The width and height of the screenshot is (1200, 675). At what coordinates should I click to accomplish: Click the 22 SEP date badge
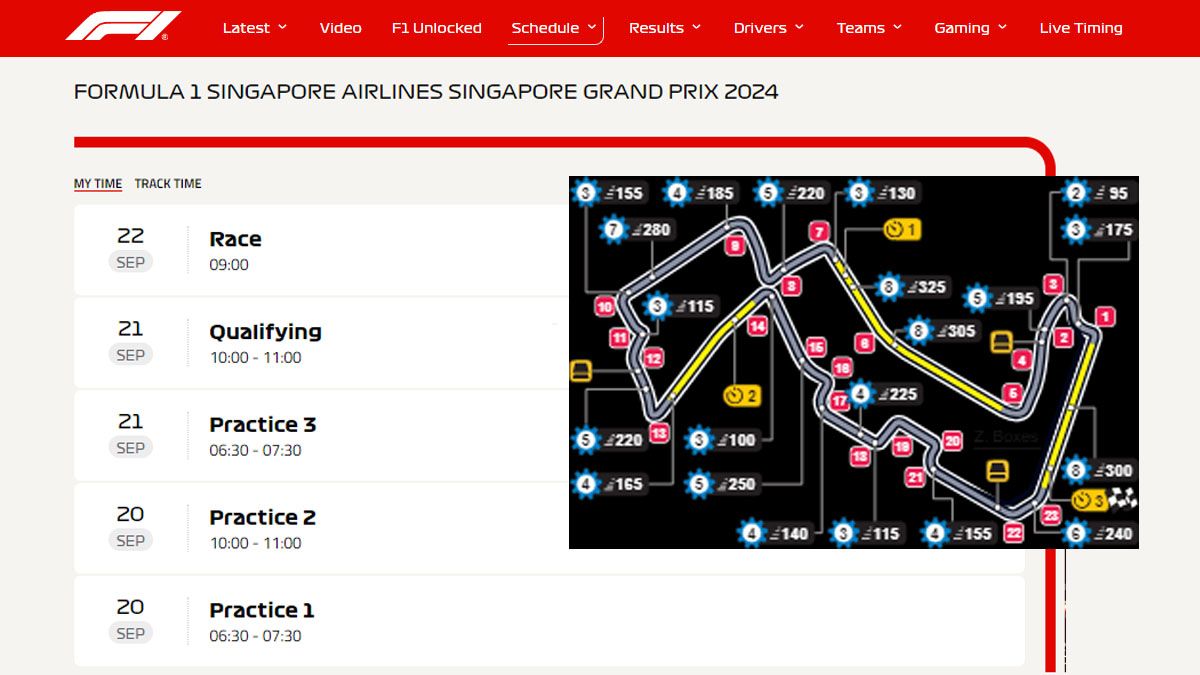click(130, 248)
